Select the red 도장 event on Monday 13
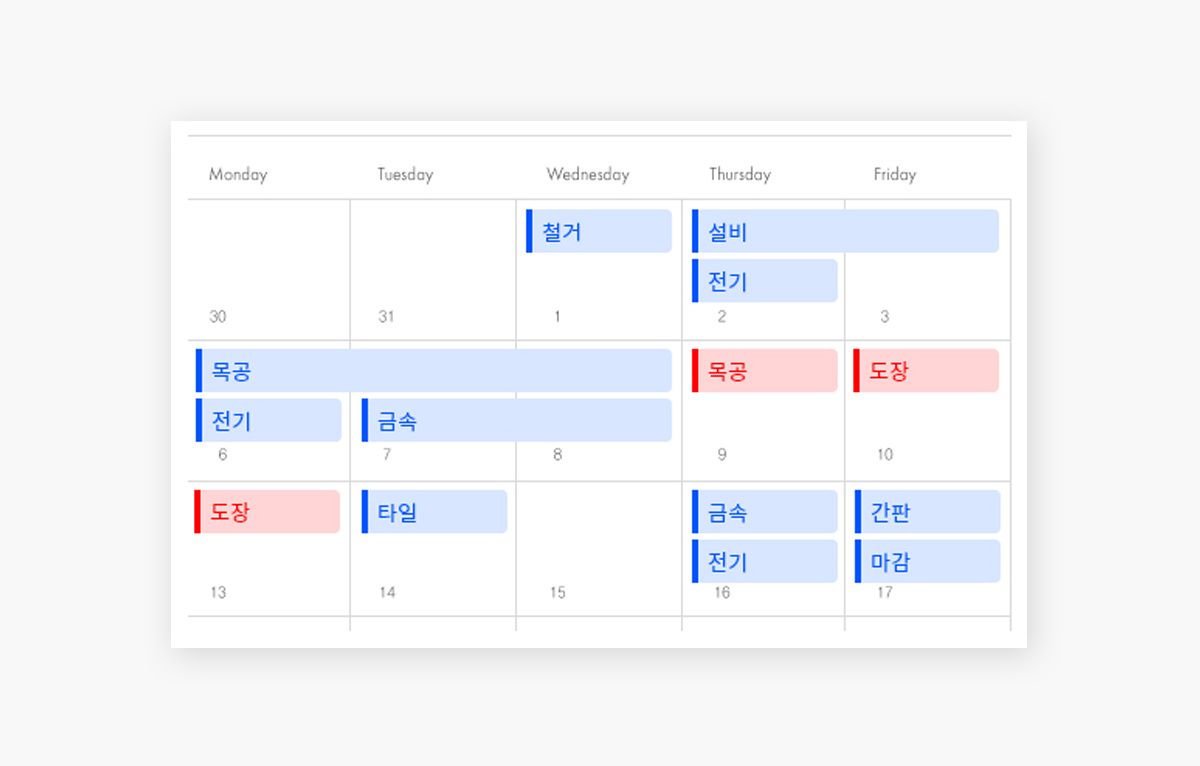 point(267,512)
